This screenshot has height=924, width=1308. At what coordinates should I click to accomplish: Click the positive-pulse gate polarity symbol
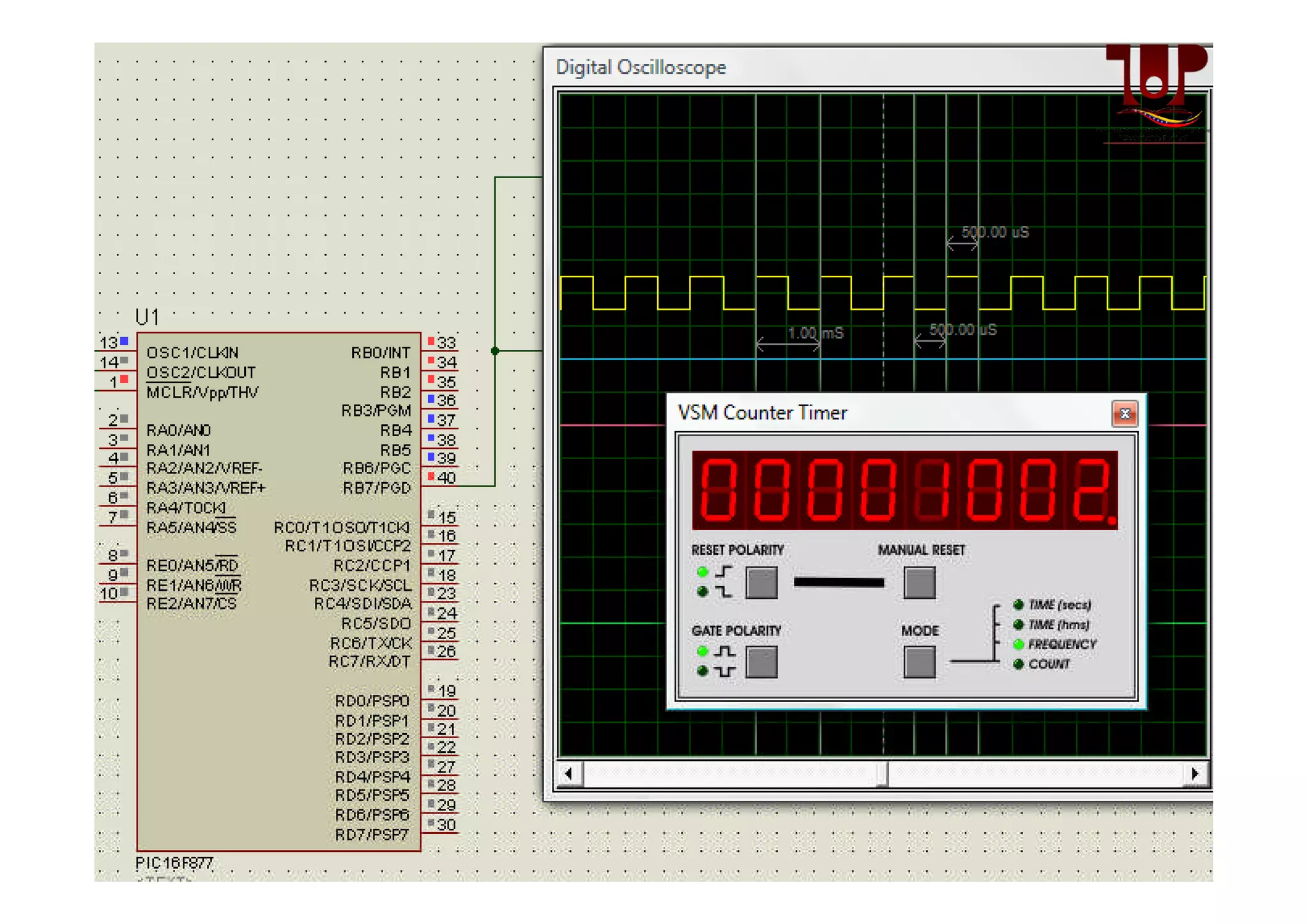724,651
